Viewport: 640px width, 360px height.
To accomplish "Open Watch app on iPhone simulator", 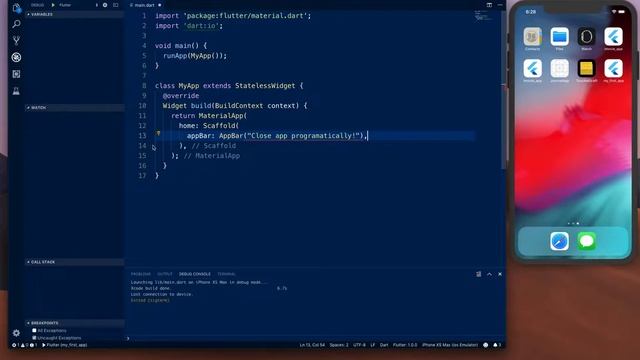I will [x=587, y=37].
